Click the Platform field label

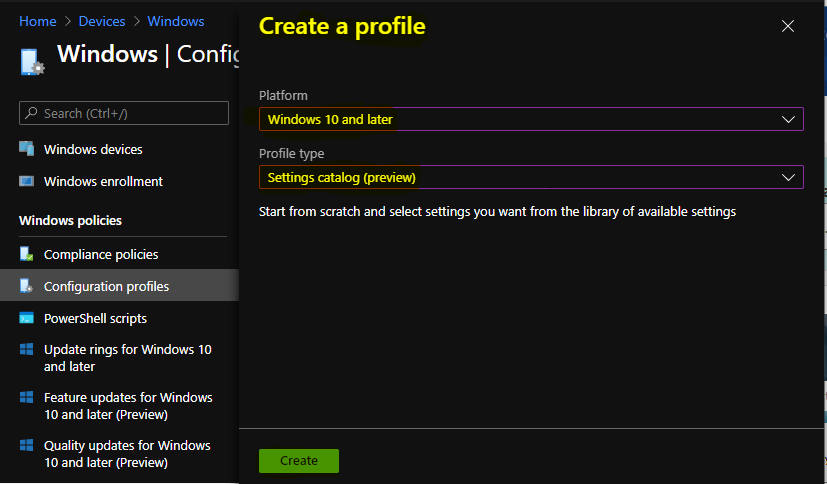[x=283, y=95]
